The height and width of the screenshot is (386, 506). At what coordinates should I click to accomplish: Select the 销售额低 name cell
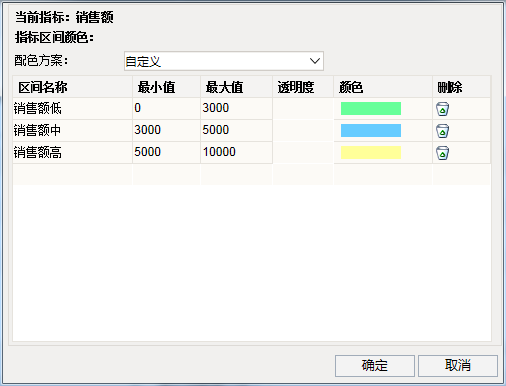pyautogui.click(x=72, y=109)
